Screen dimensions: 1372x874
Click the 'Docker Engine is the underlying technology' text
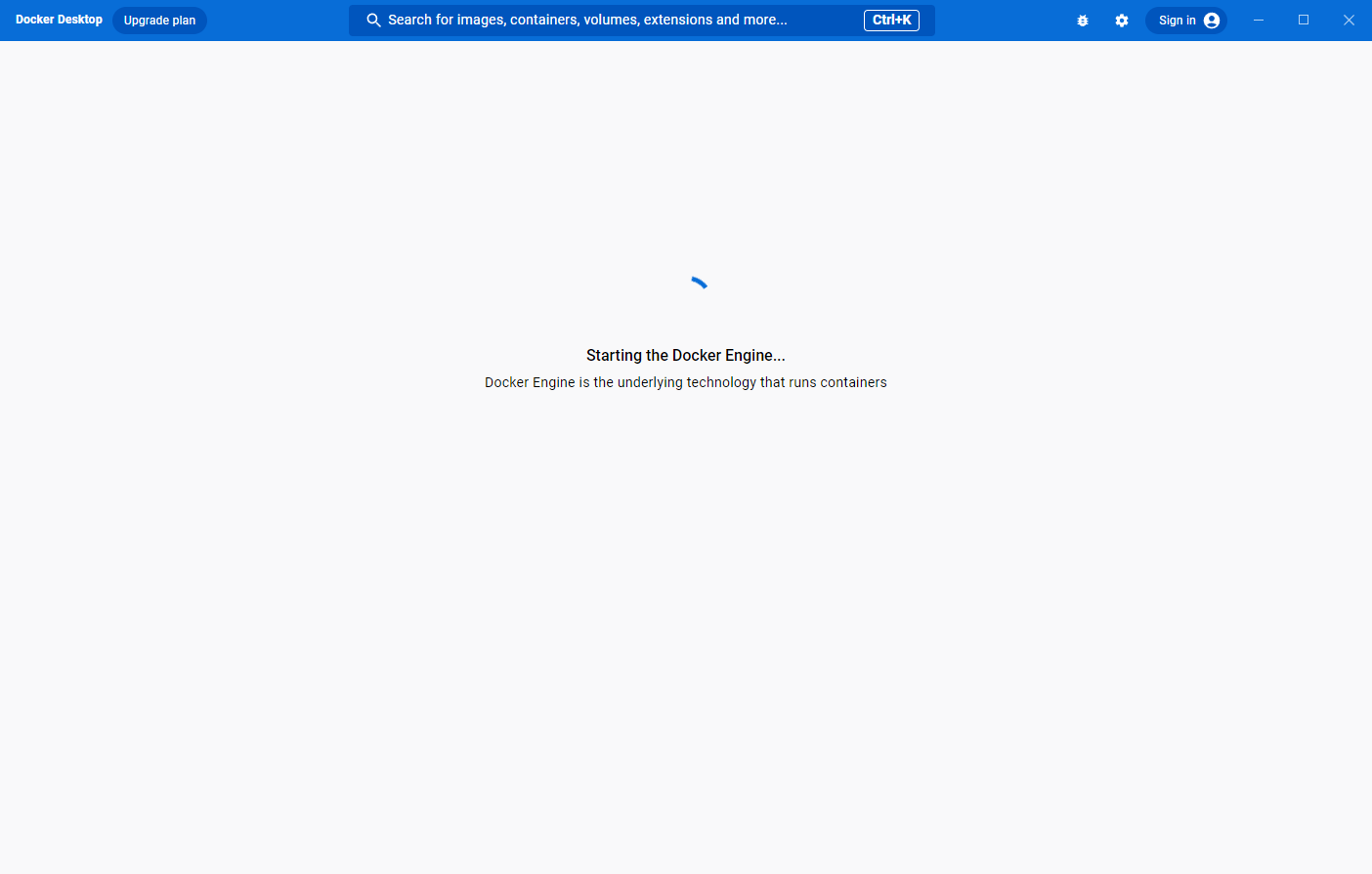[686, 382]
